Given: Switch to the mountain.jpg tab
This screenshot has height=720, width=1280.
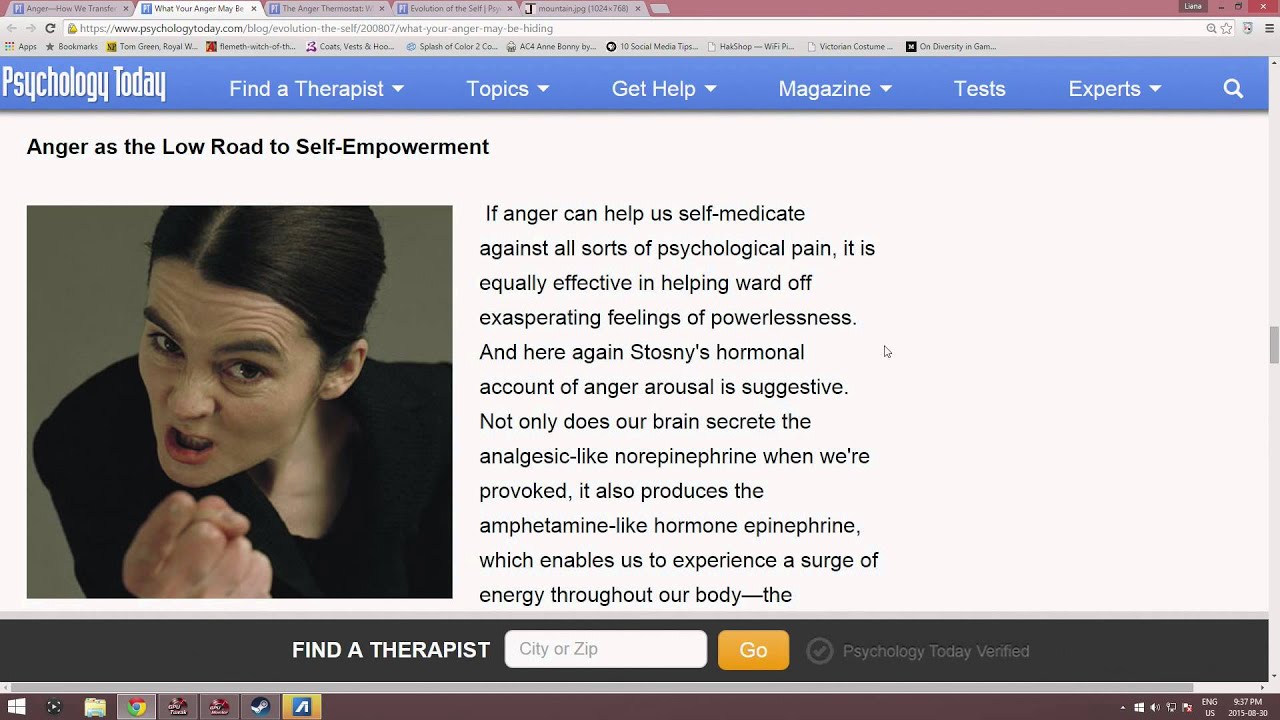Looking at the screenshot, I should (x=582, y=8).
